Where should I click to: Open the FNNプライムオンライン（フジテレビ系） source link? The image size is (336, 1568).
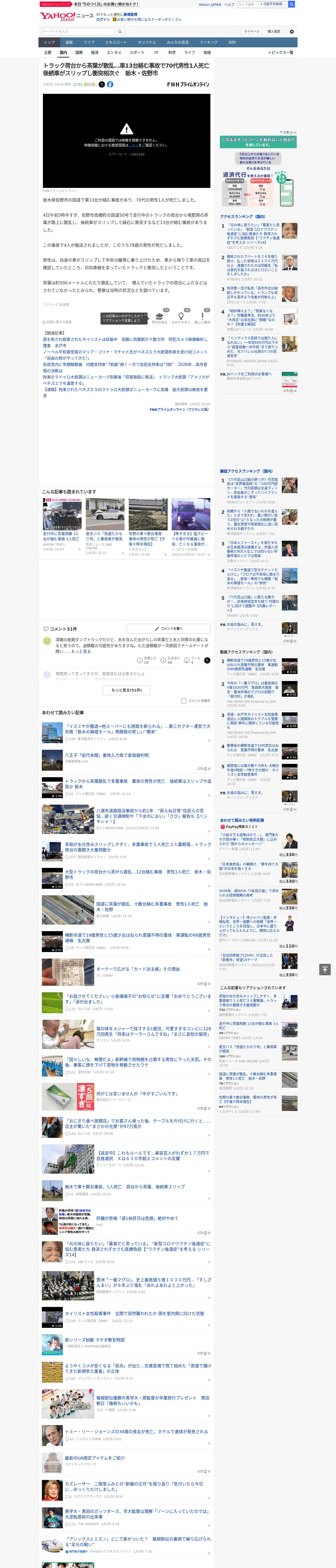[x=179, y=410]
